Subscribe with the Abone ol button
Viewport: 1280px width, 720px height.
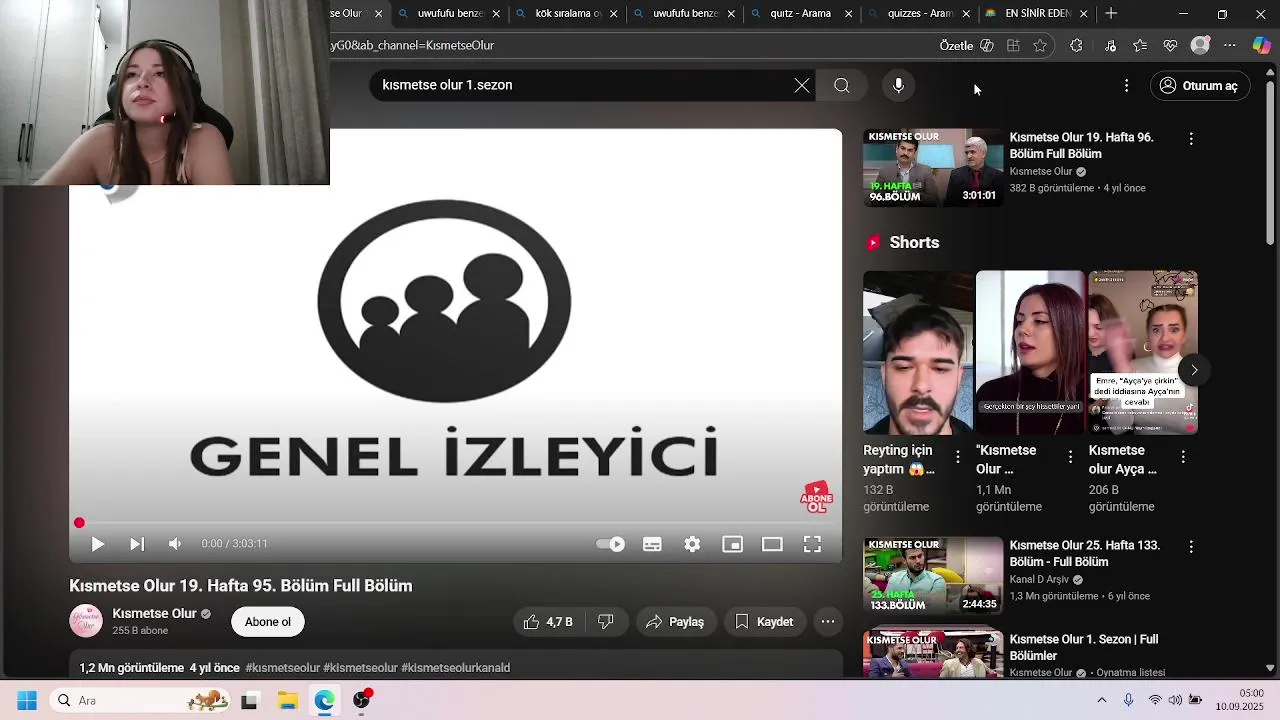[x=268, y=622]
